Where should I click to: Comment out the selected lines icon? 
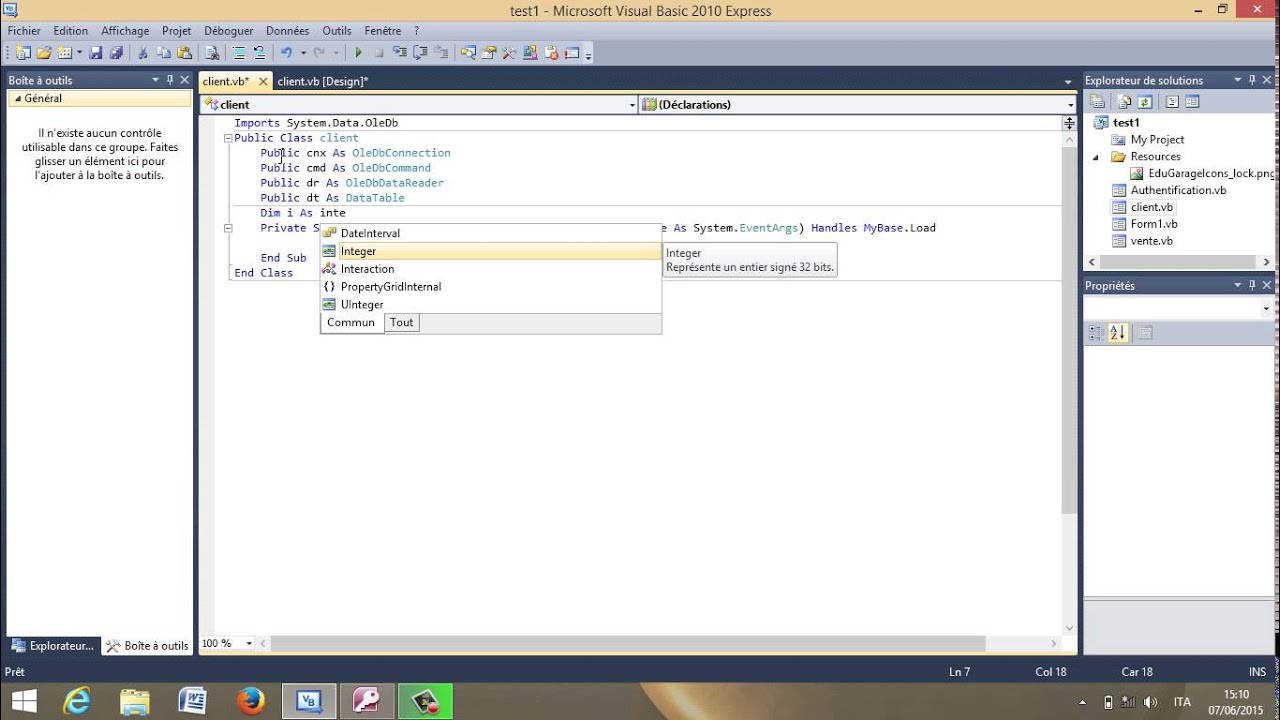point(239,53)
